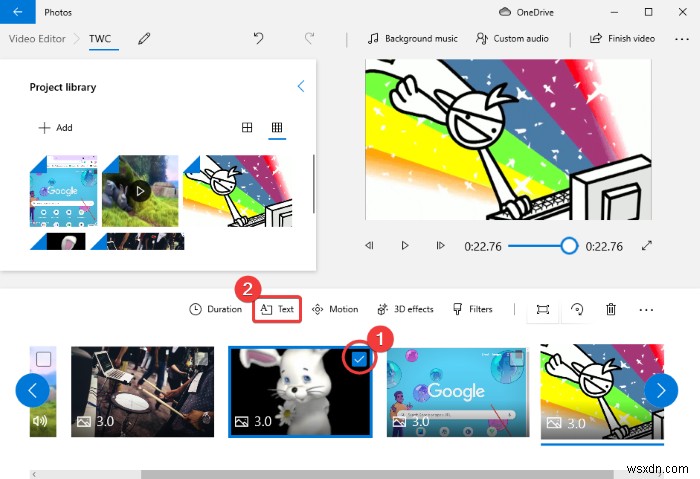Open the Video Editor breadcrumb
Image resolution: width=700 pixels, height=479 pixels.
(37, 38)
